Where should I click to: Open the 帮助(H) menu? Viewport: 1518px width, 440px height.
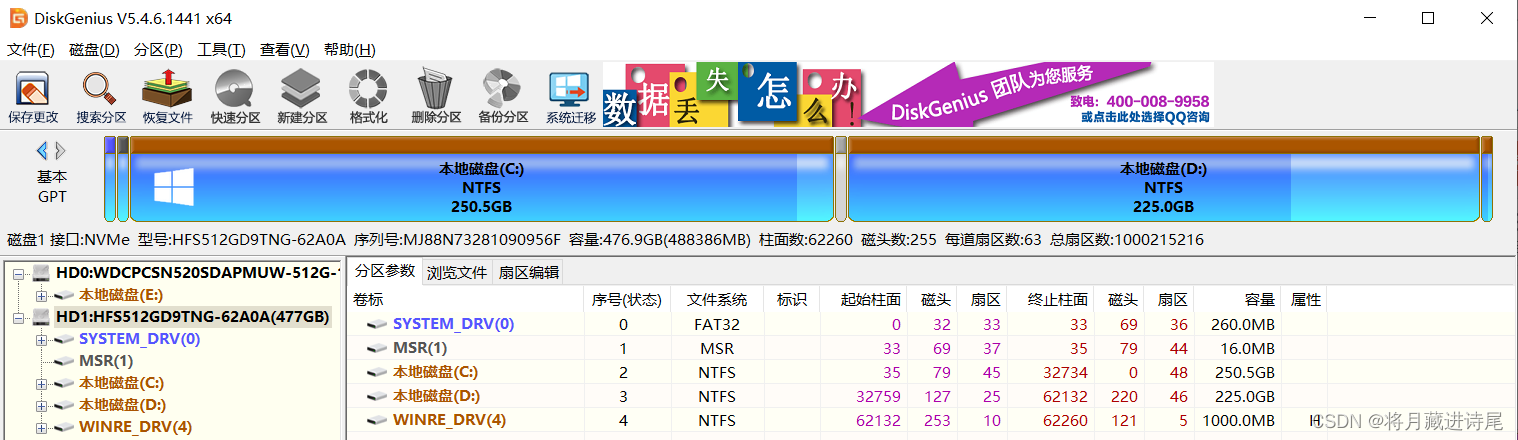(x=350, y=50)
